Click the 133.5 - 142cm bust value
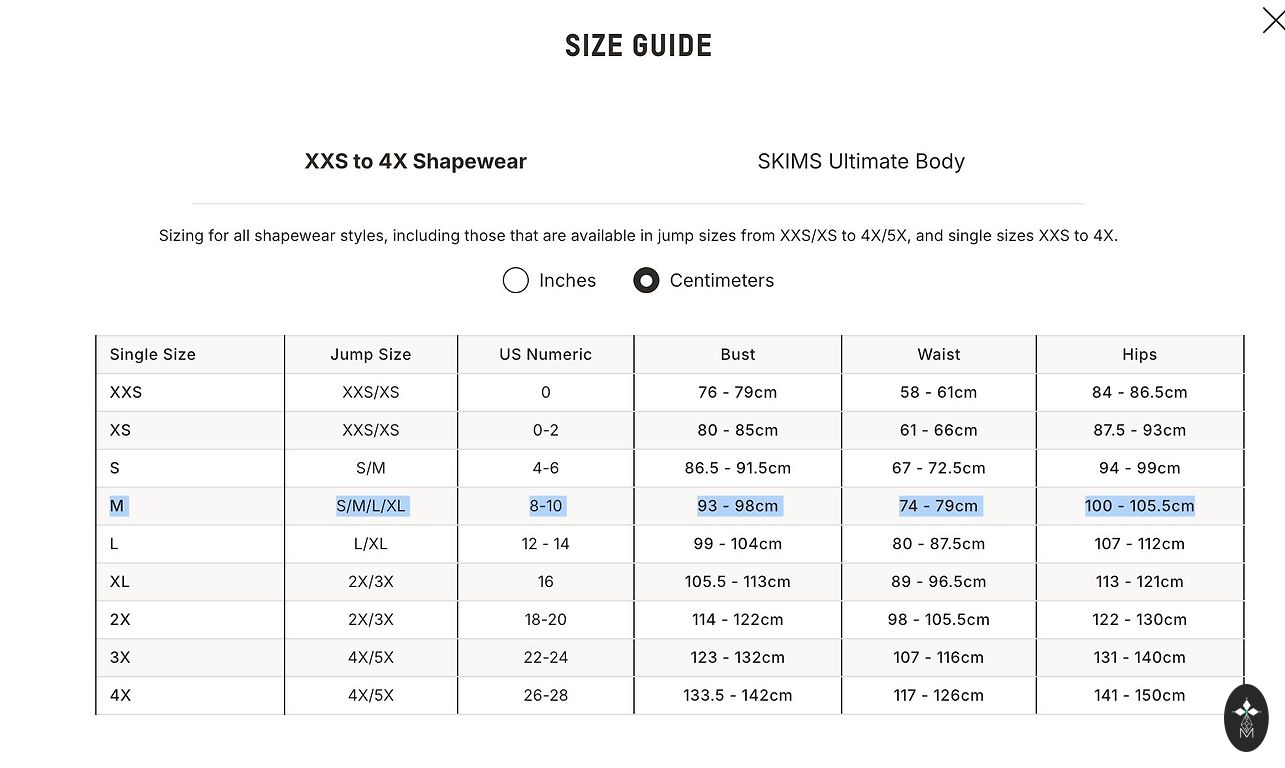Image resolution: width=1285 pixels, height=768 pixels. click(738, 696)
